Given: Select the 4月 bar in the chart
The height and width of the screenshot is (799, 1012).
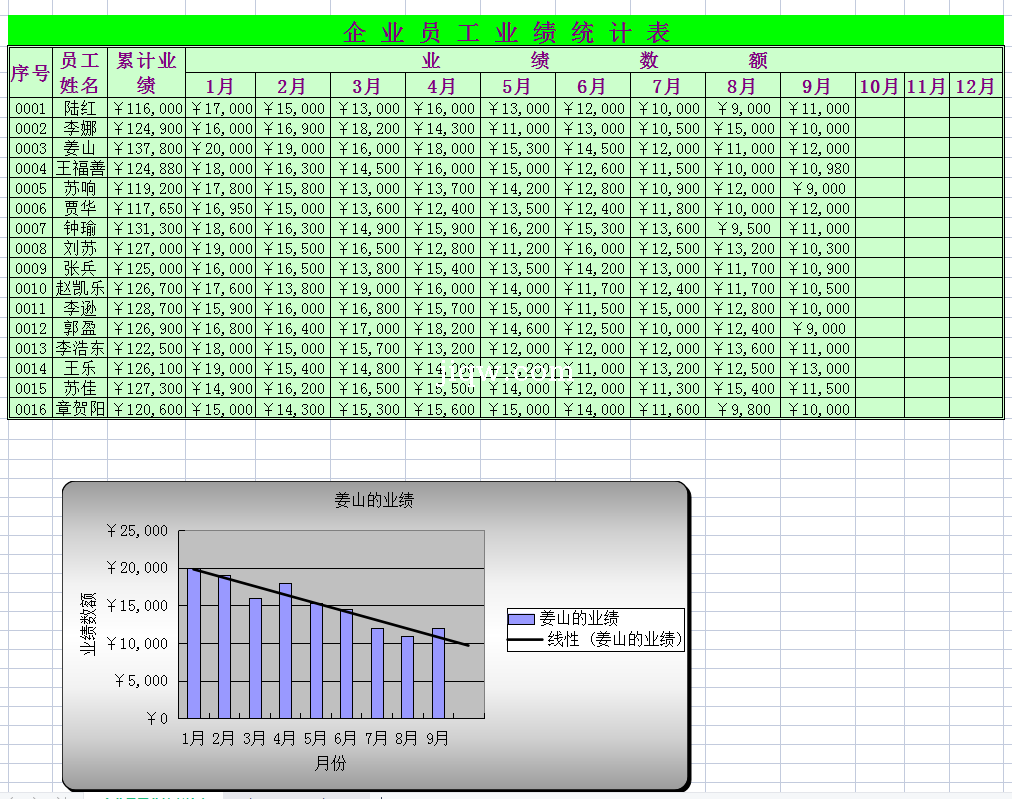Looking at the screenshot, I should (x=285, y=651).
